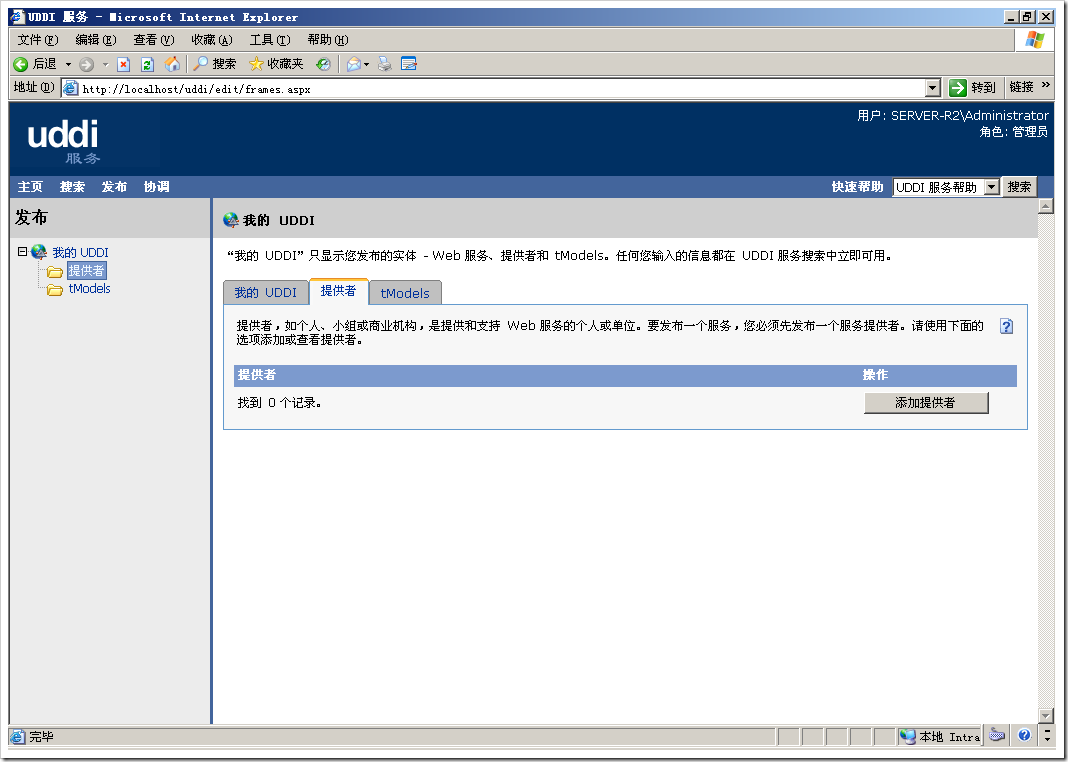The width and height of the screenshot is (1068, 762).
Task: Click the 转到 go button
Action: pyautogui.click(x=973, y=88)
